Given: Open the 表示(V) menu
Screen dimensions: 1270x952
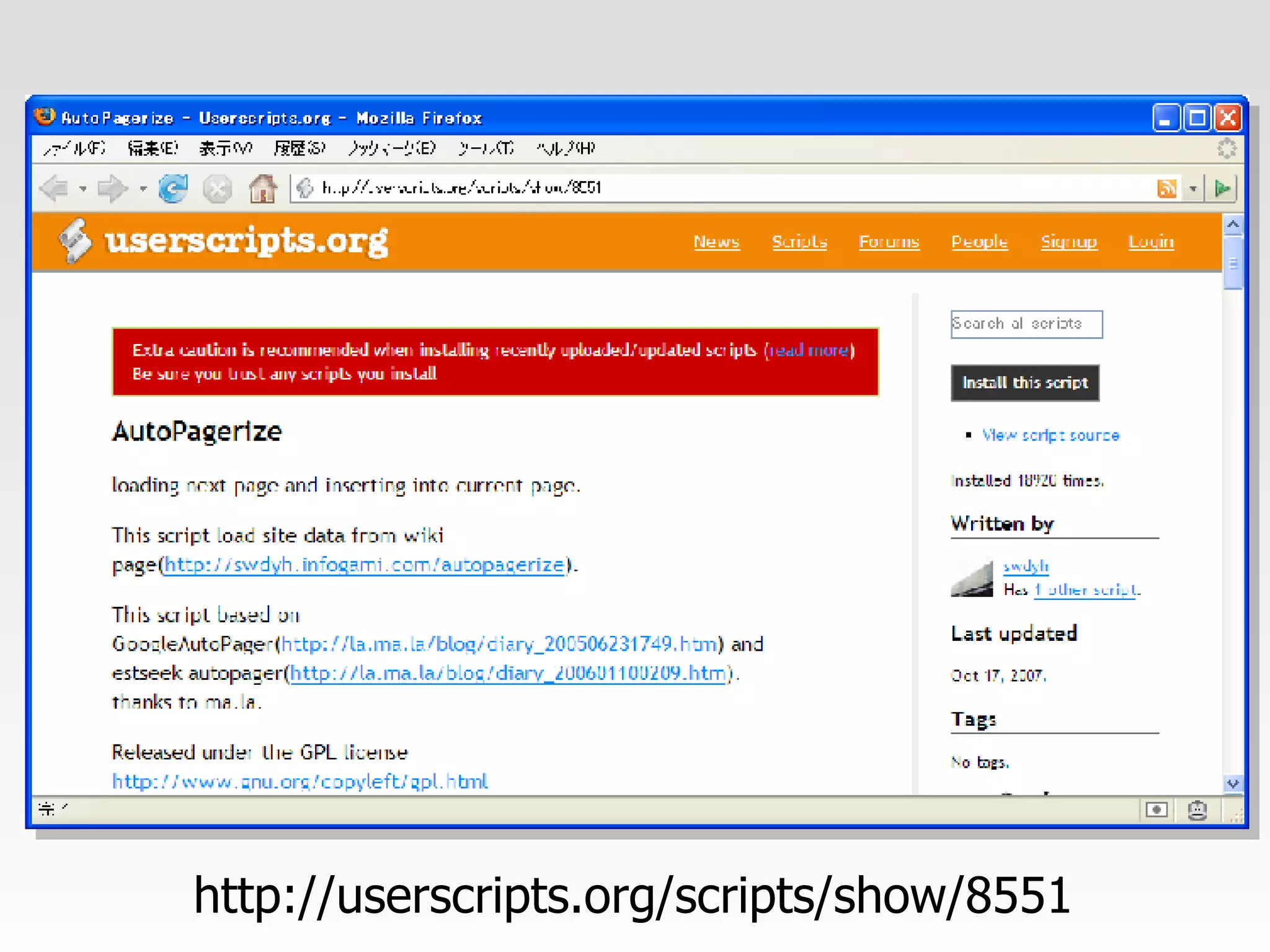Looking at the screenshot, I should [x=226, y=149].
